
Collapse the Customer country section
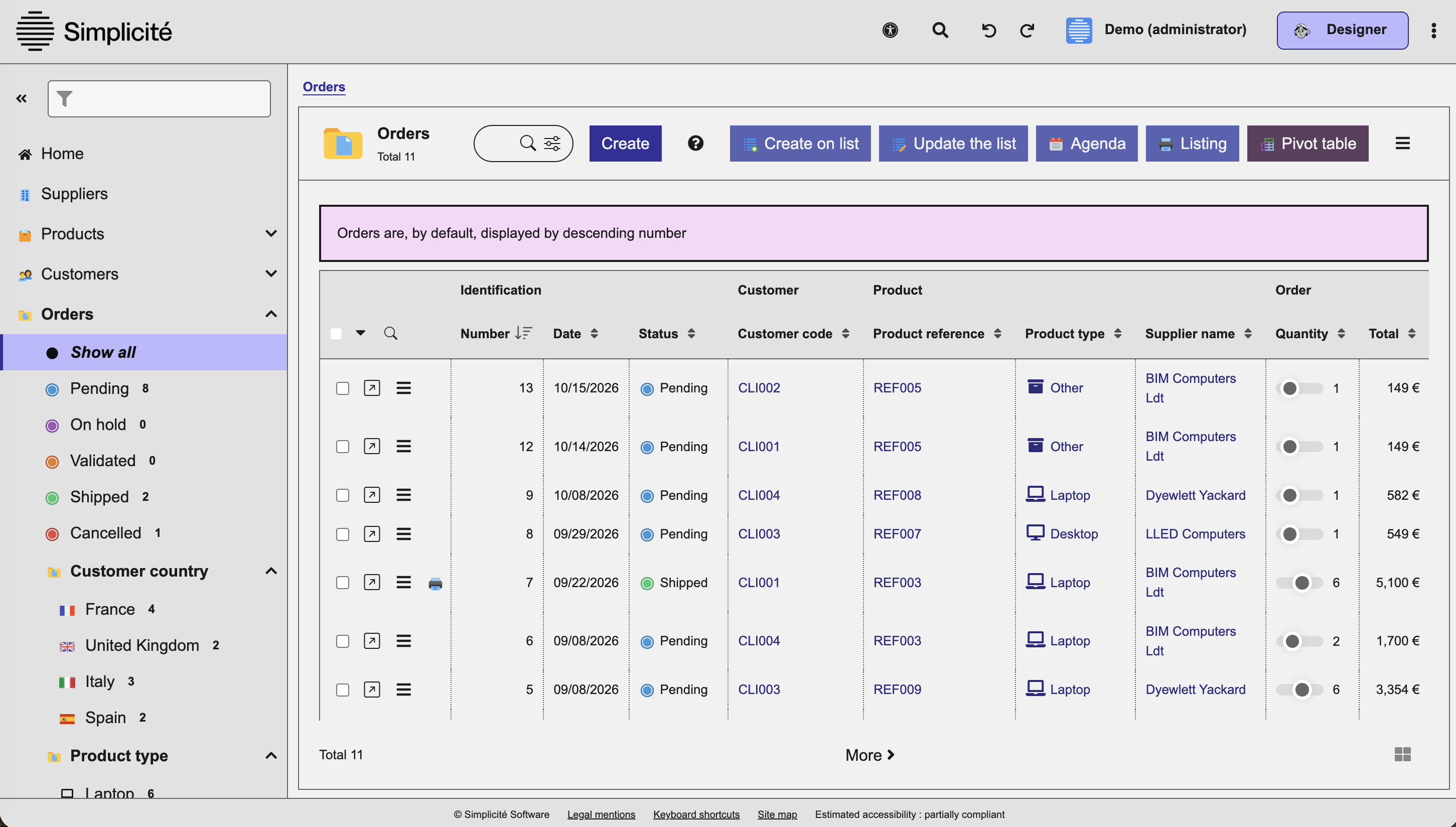(x=271, y=571)
